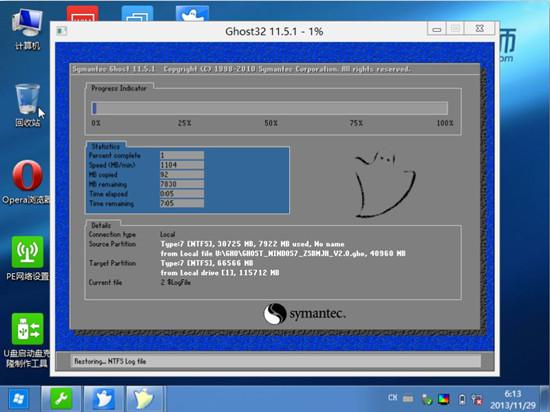Open the taskbar clock showing 6:13
550x412 pixels.
tap(513, 399)
